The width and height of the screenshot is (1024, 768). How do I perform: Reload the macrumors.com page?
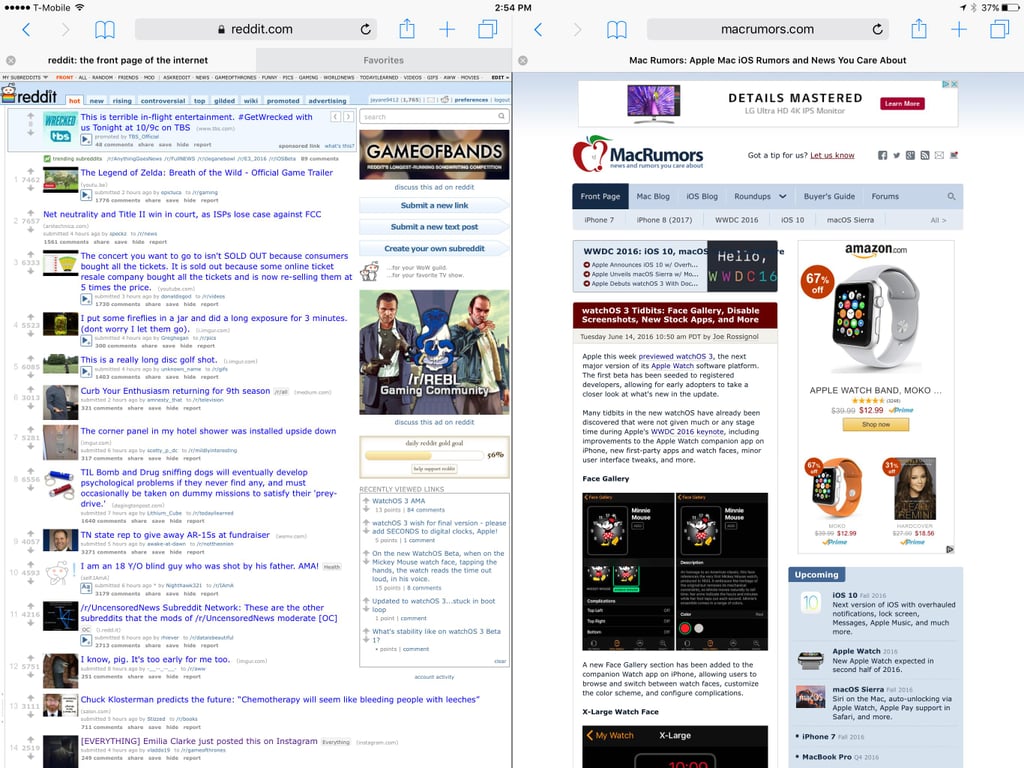coord(878,29)
